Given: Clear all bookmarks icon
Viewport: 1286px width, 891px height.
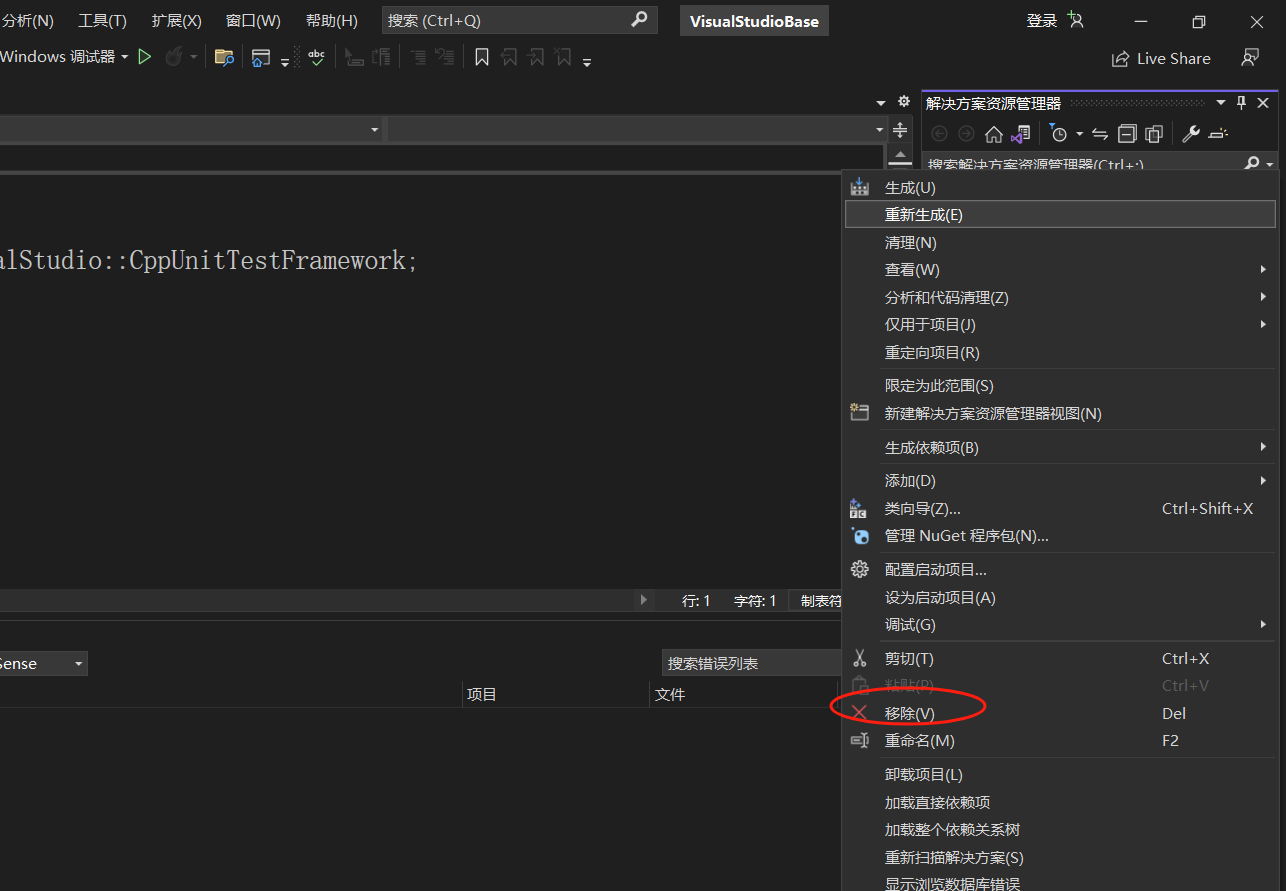Looking at the screenshot, I should pos(562,58).
